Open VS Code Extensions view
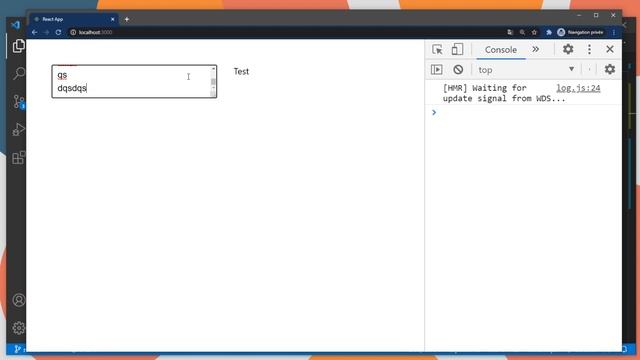 pos(18,157)
